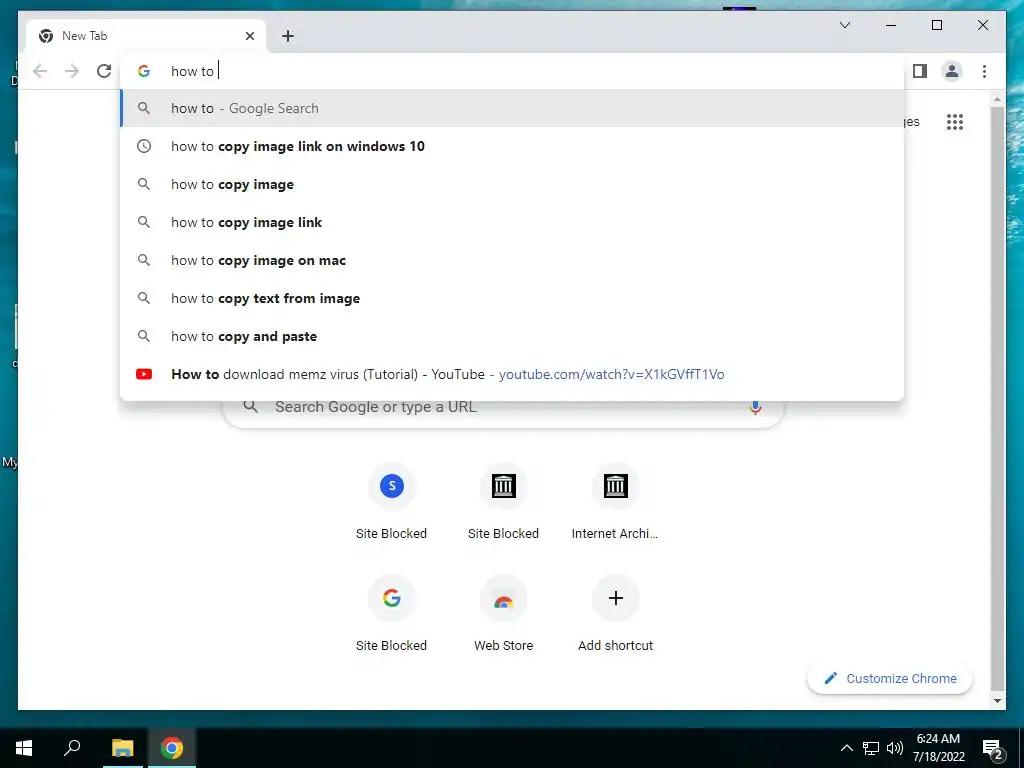Open the notification center icon

(993, 749)
